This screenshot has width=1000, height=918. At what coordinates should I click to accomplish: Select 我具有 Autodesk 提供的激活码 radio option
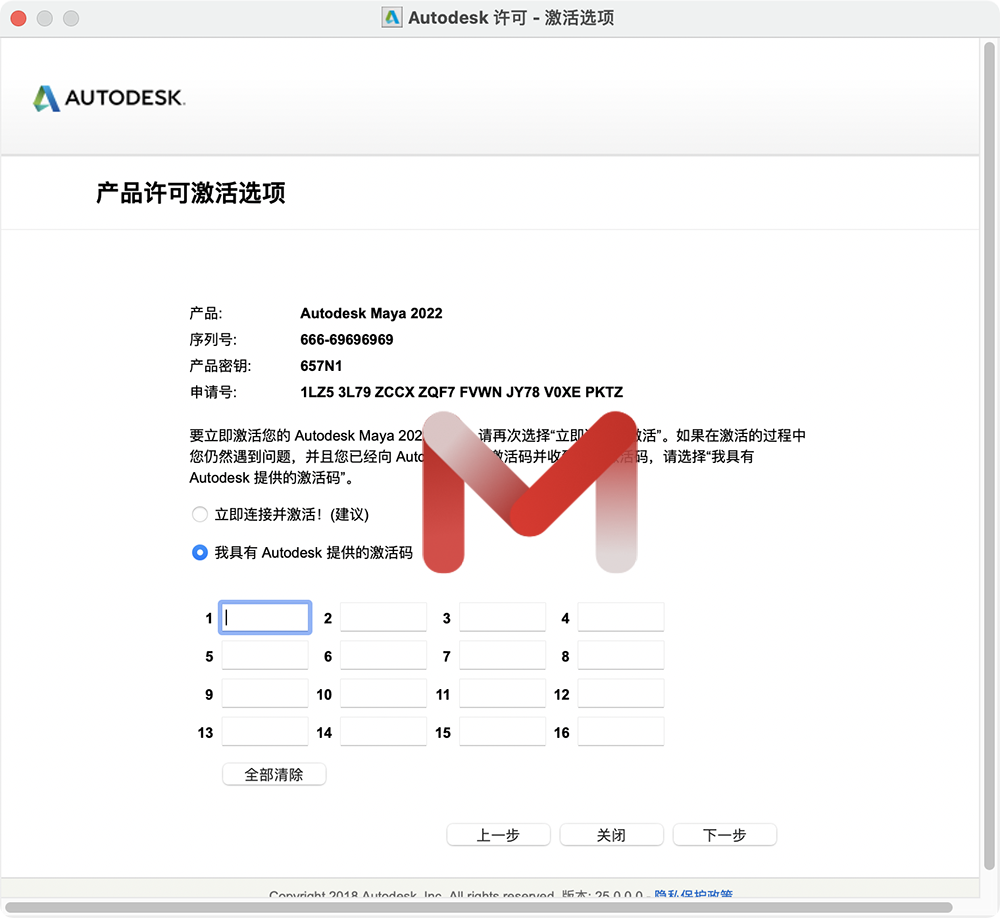pyautogui.click(x=200, y=552)
